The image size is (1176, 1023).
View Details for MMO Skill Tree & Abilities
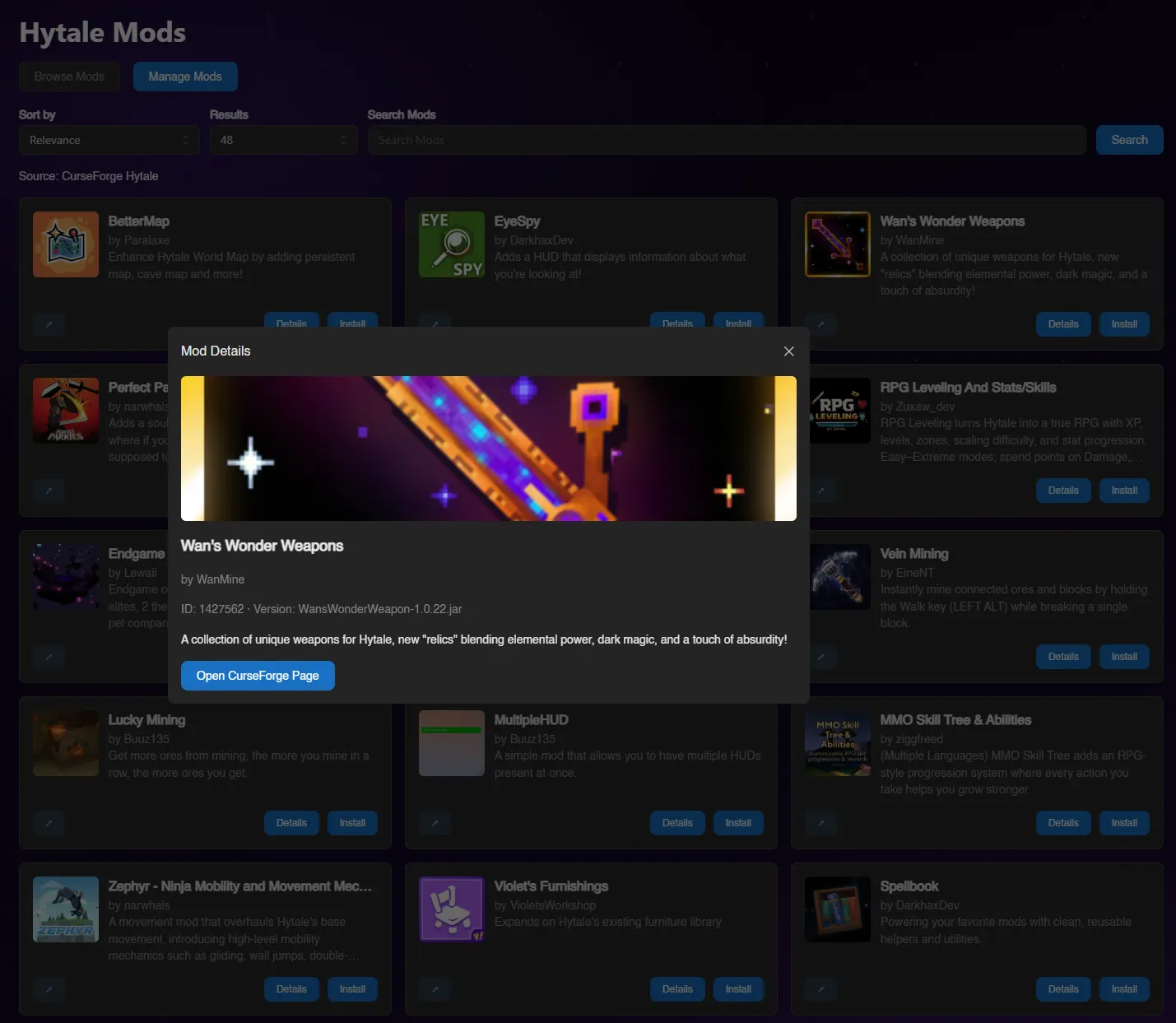tap(1063, 823)
